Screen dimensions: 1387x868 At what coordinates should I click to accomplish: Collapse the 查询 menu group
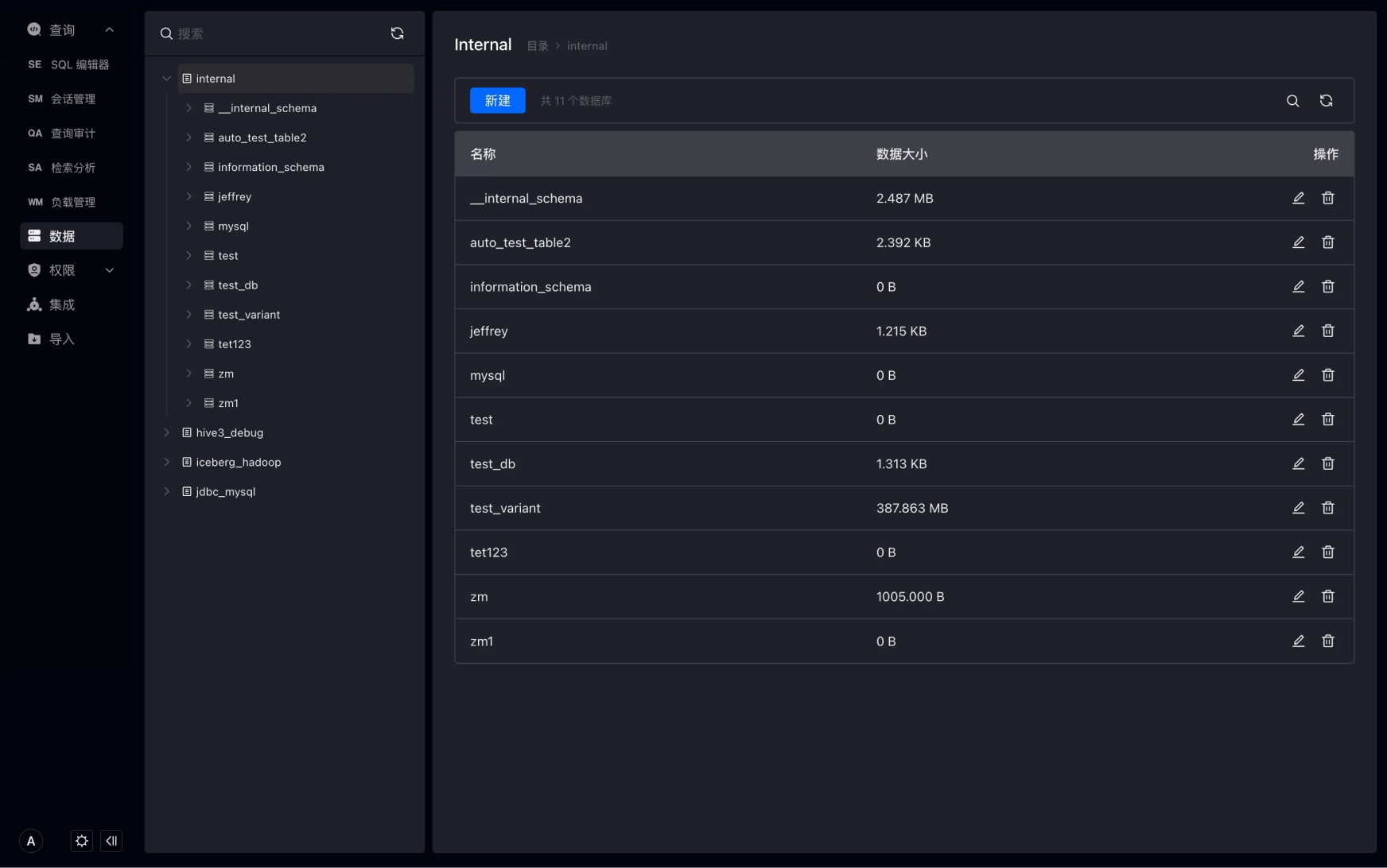click(x=110, y=30)
